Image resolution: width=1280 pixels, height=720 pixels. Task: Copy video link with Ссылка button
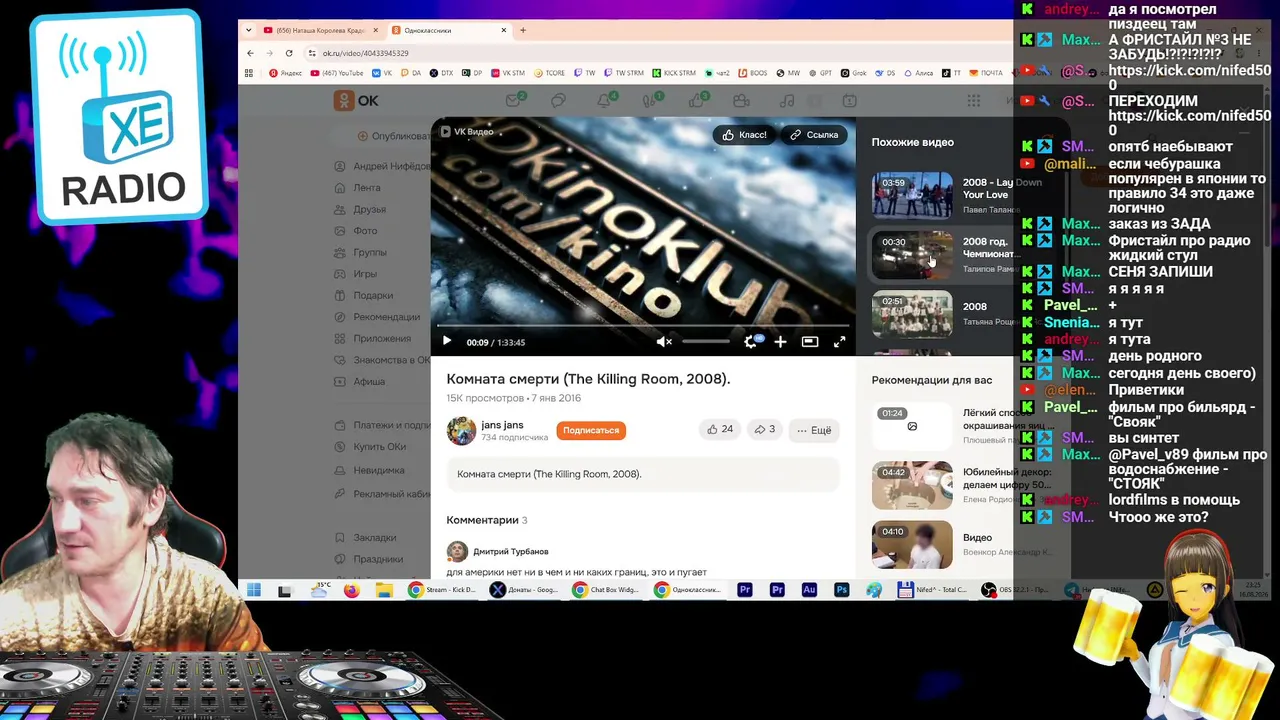(x=814, y=135)
